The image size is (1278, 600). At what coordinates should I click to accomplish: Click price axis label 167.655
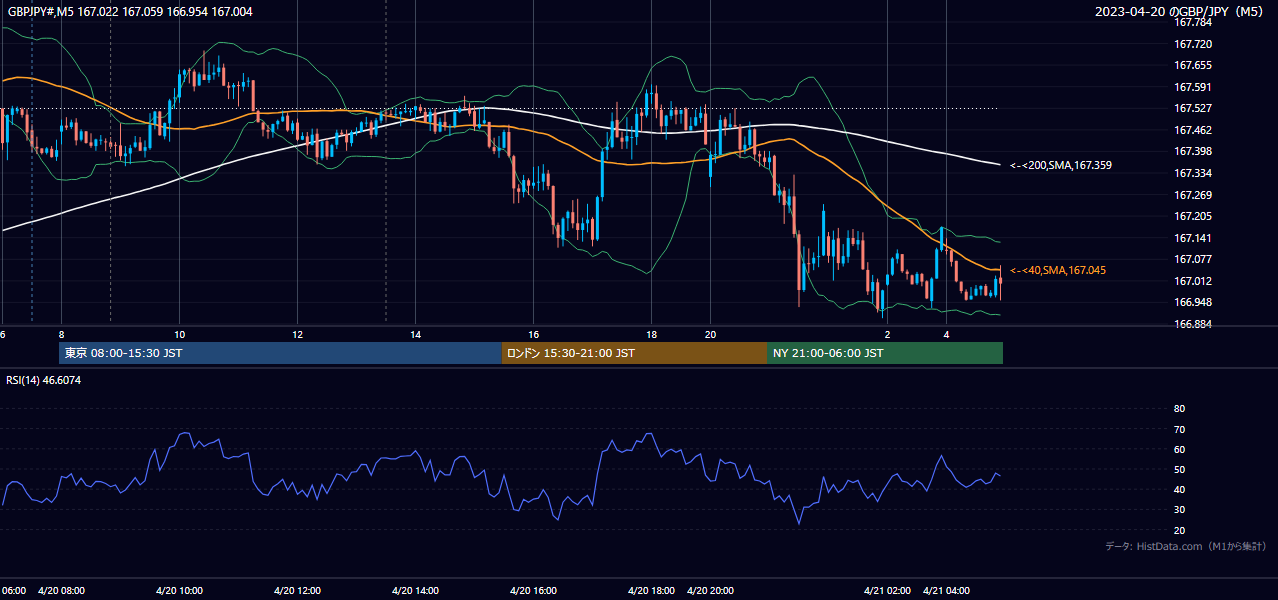(x=1192, y=65)
